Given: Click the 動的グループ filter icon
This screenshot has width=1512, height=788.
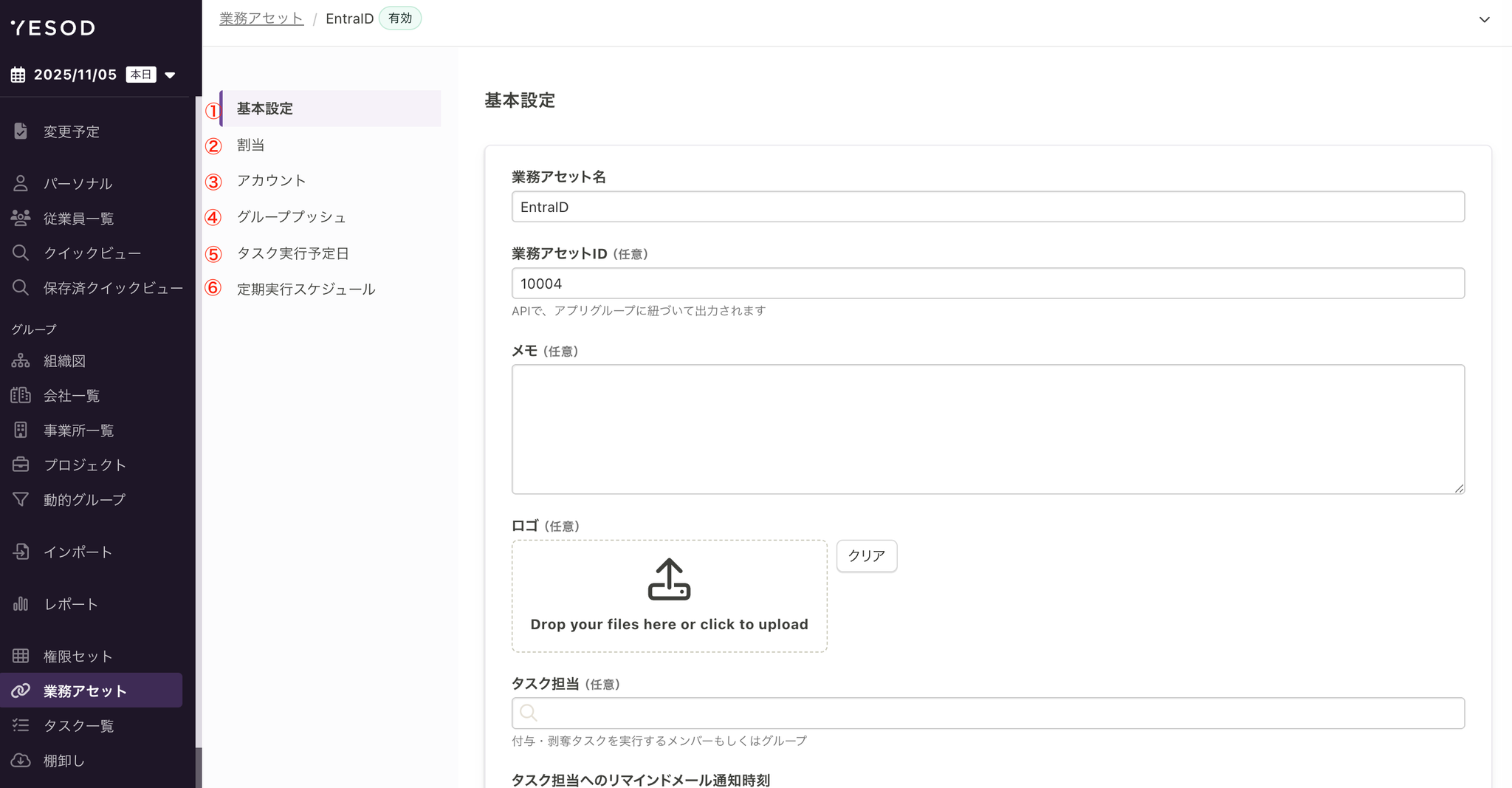Looking at the screenshot, I should tap(21, 500).
